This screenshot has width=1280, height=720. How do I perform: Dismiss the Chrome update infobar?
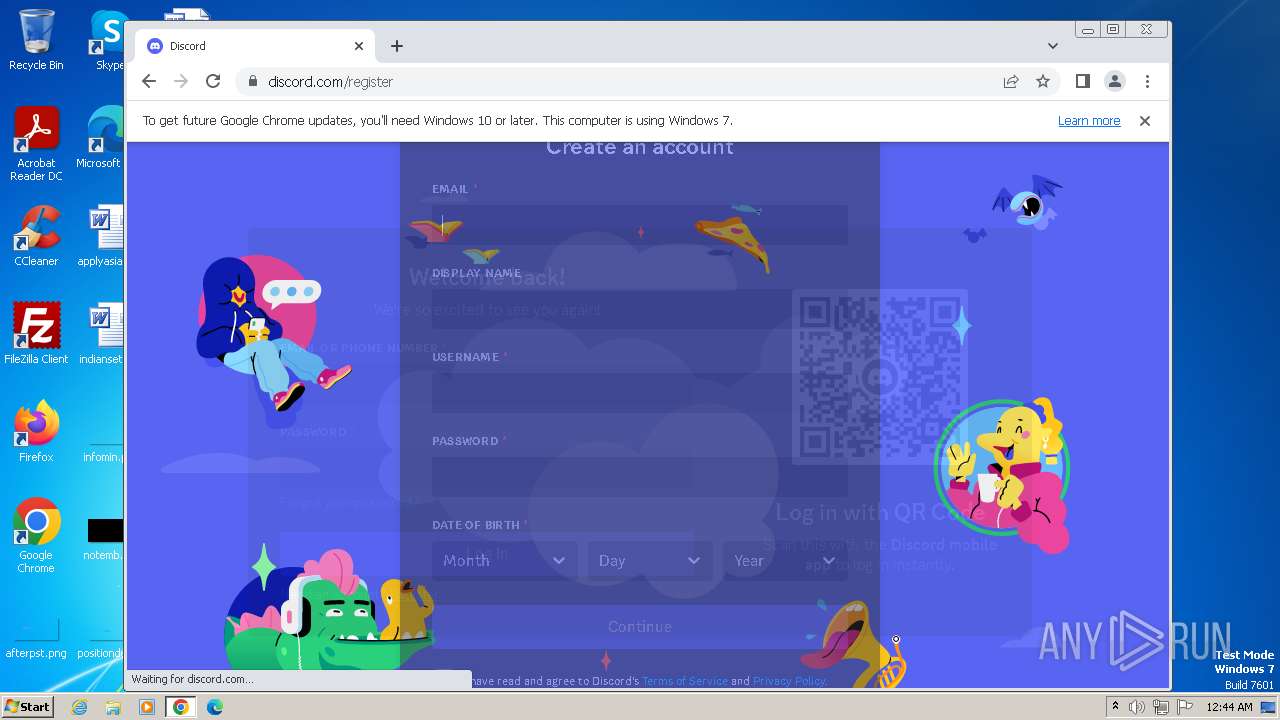tap(1145, 121)
